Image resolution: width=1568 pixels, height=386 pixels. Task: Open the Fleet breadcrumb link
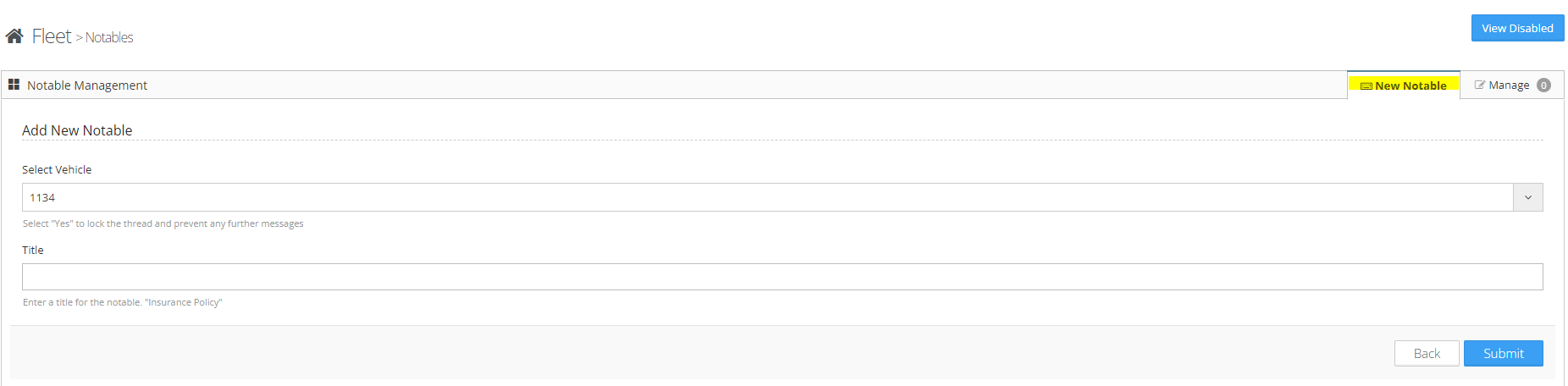click(x=52, y=36)
